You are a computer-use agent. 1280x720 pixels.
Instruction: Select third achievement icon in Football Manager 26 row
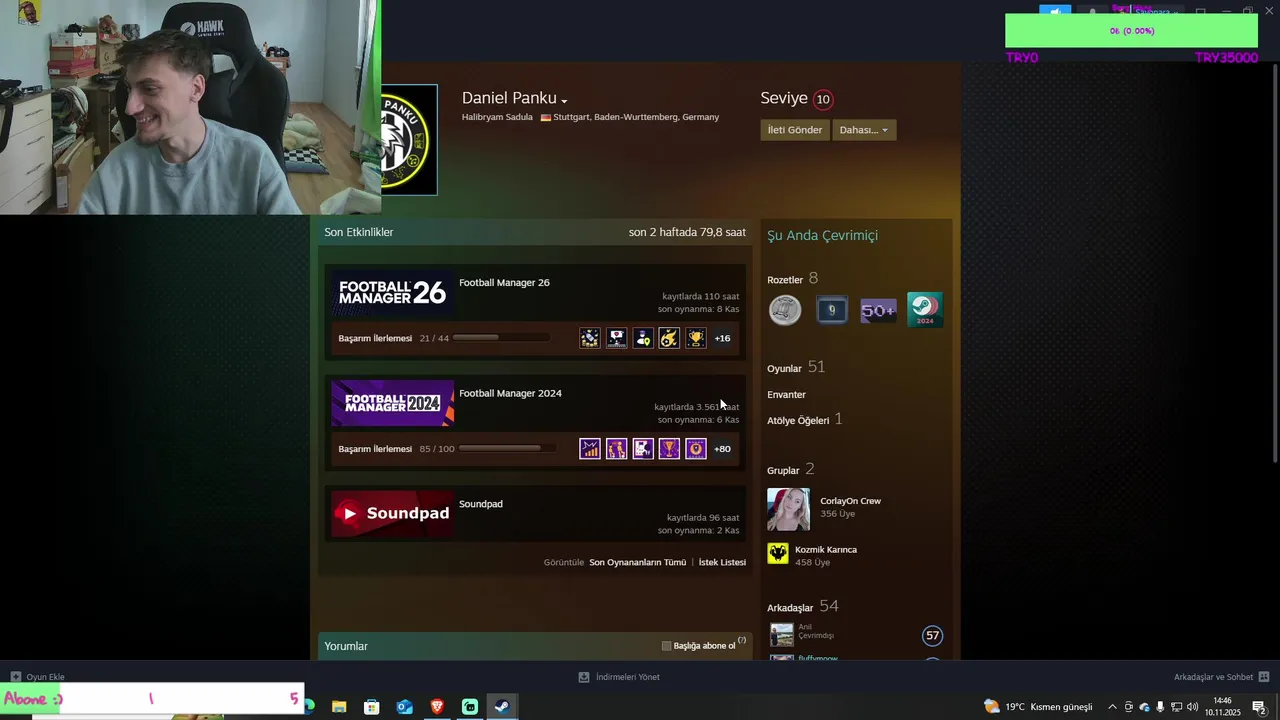click(x=643, y=338)
